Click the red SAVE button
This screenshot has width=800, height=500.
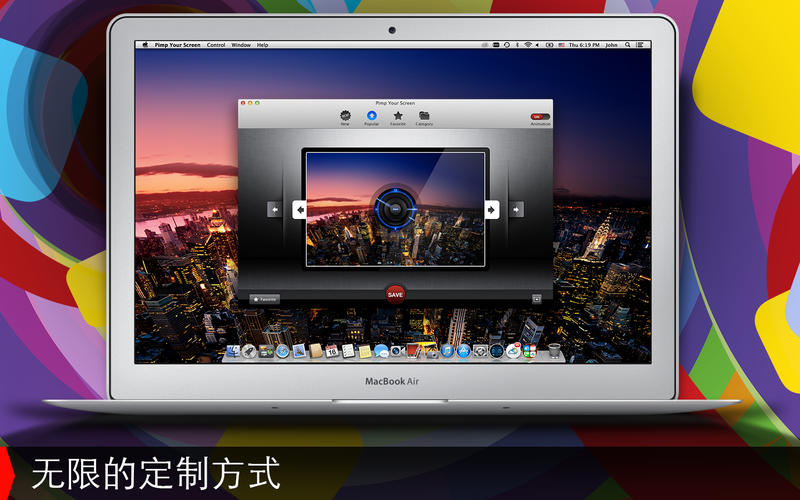click(x=395, y=294)
